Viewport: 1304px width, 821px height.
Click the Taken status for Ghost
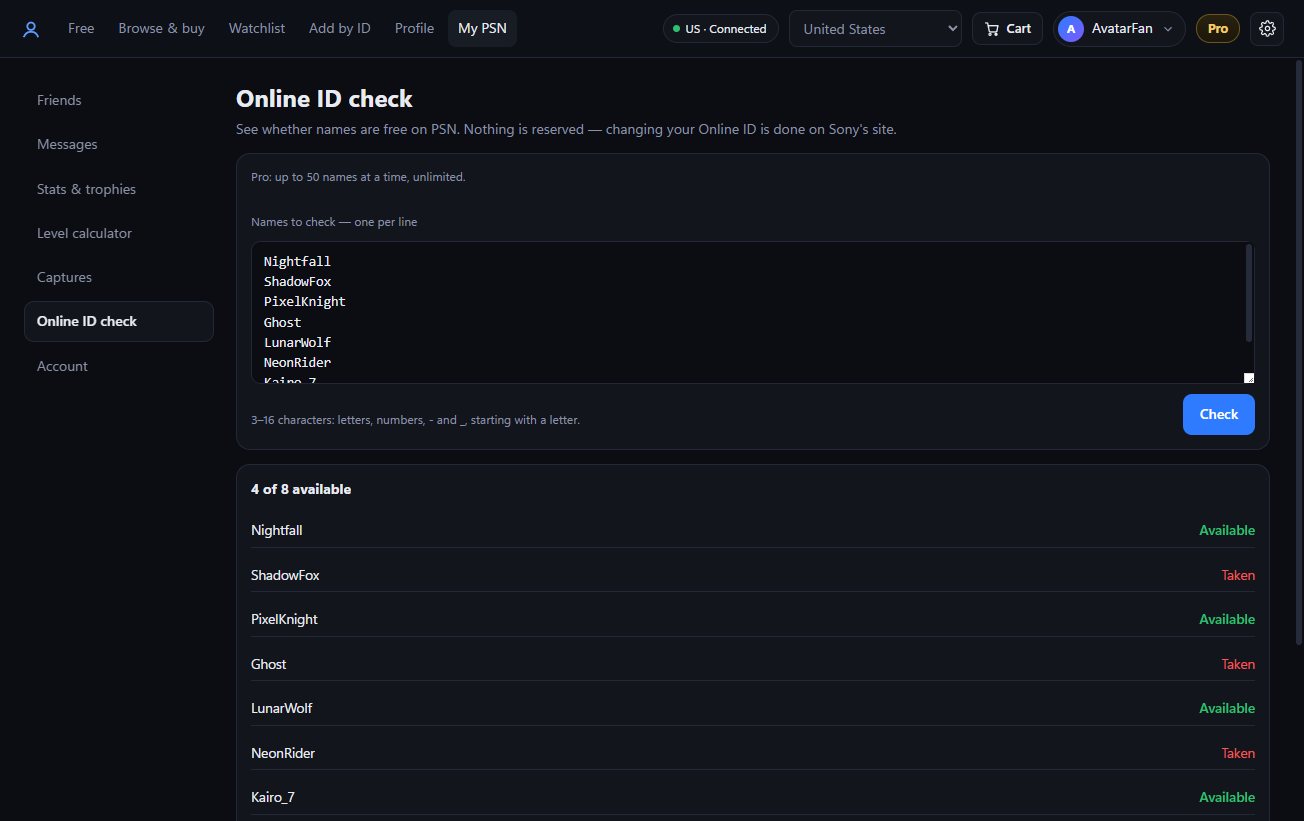pyautogui.click(x=1238, y=664)
